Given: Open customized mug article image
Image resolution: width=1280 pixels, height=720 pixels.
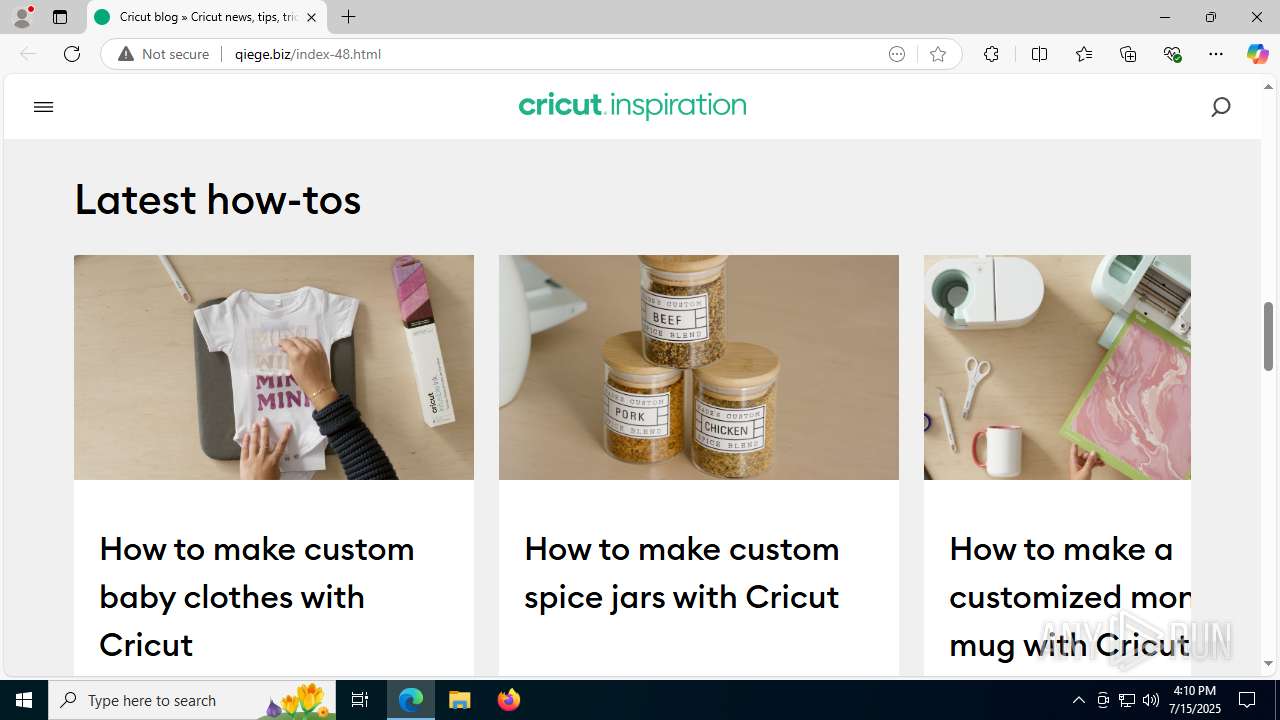Looking at the screenshot, I should (x=1057, y=367).
